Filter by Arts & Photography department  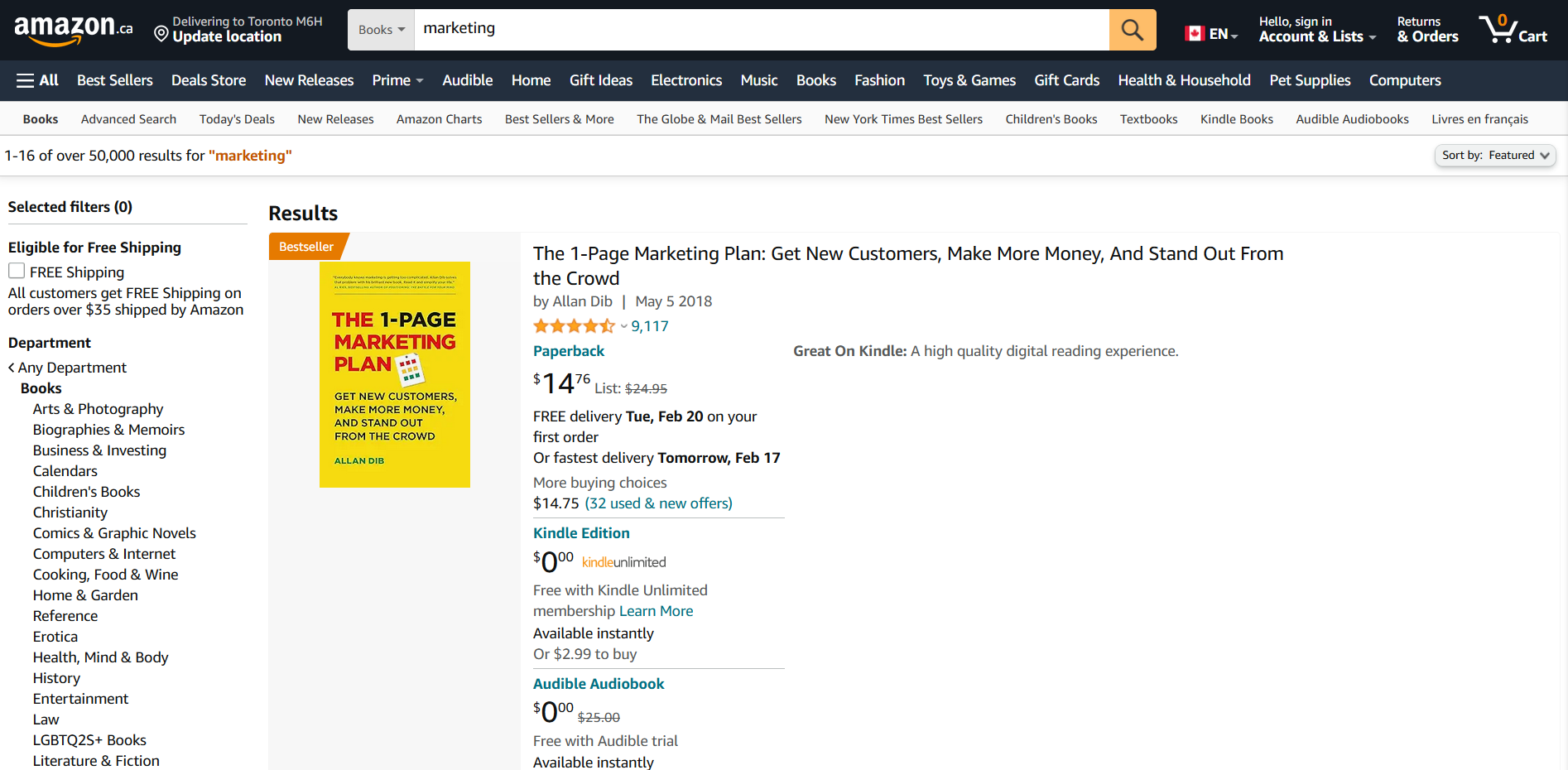pos(98,409)
